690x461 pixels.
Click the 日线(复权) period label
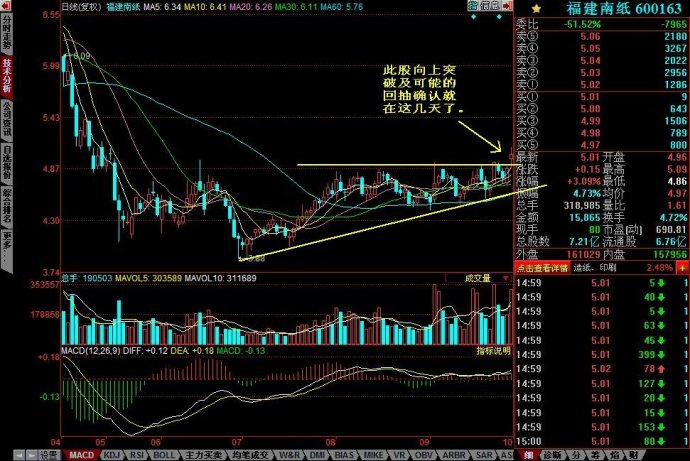pos(81,7)
